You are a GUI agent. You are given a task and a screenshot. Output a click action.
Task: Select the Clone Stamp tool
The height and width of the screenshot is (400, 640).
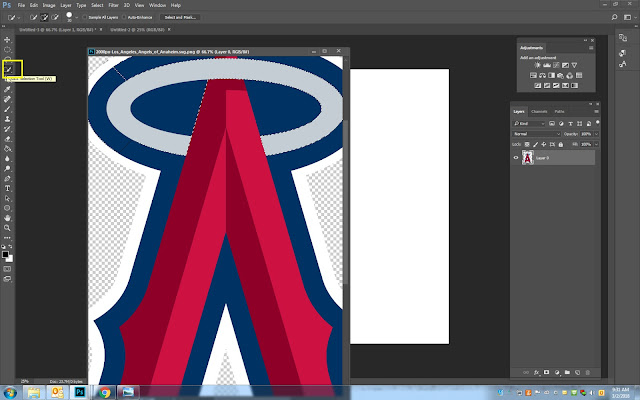pyautogui.click(x=7, y=119)
